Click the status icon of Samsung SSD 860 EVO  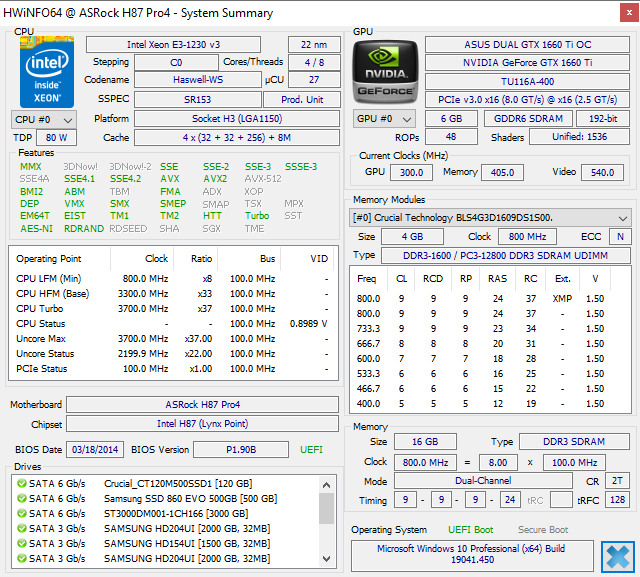tap(22, 499)
